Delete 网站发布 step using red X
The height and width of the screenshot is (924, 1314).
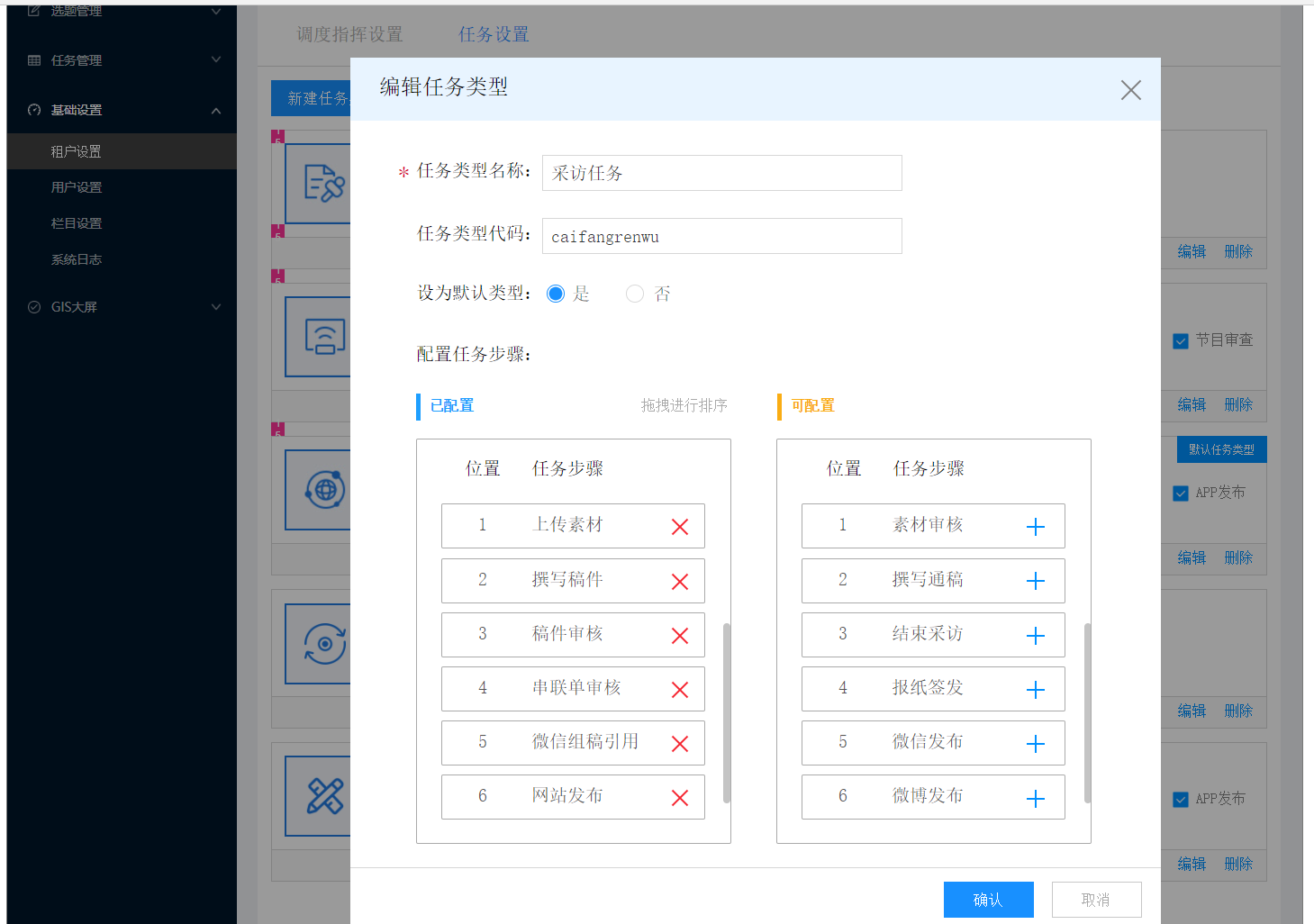[x=680, y=798]
